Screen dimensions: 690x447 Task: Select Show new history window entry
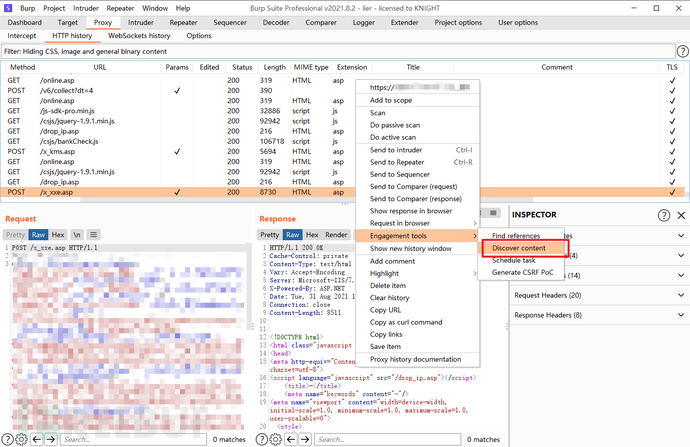point(418,249)
